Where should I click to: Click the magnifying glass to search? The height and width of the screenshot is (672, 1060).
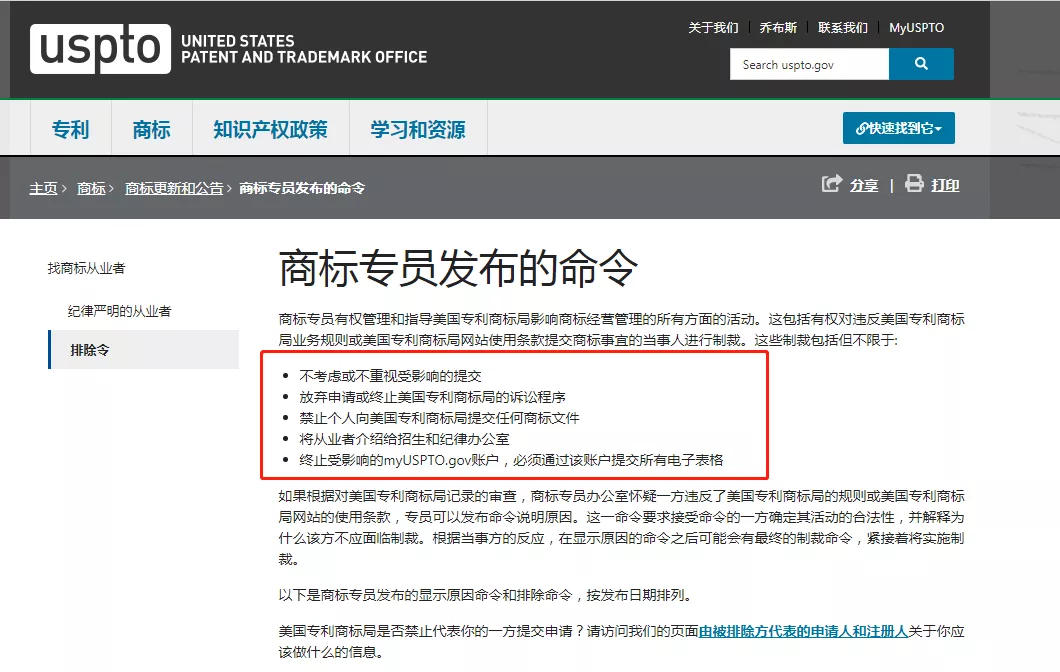click(921, 63)
